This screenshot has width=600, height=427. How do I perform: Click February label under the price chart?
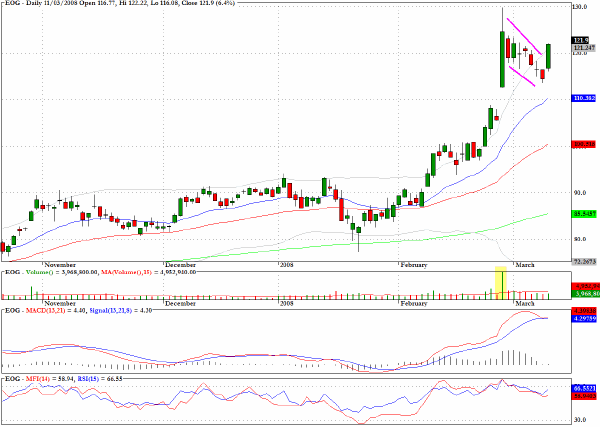click(x=414, y=265)
